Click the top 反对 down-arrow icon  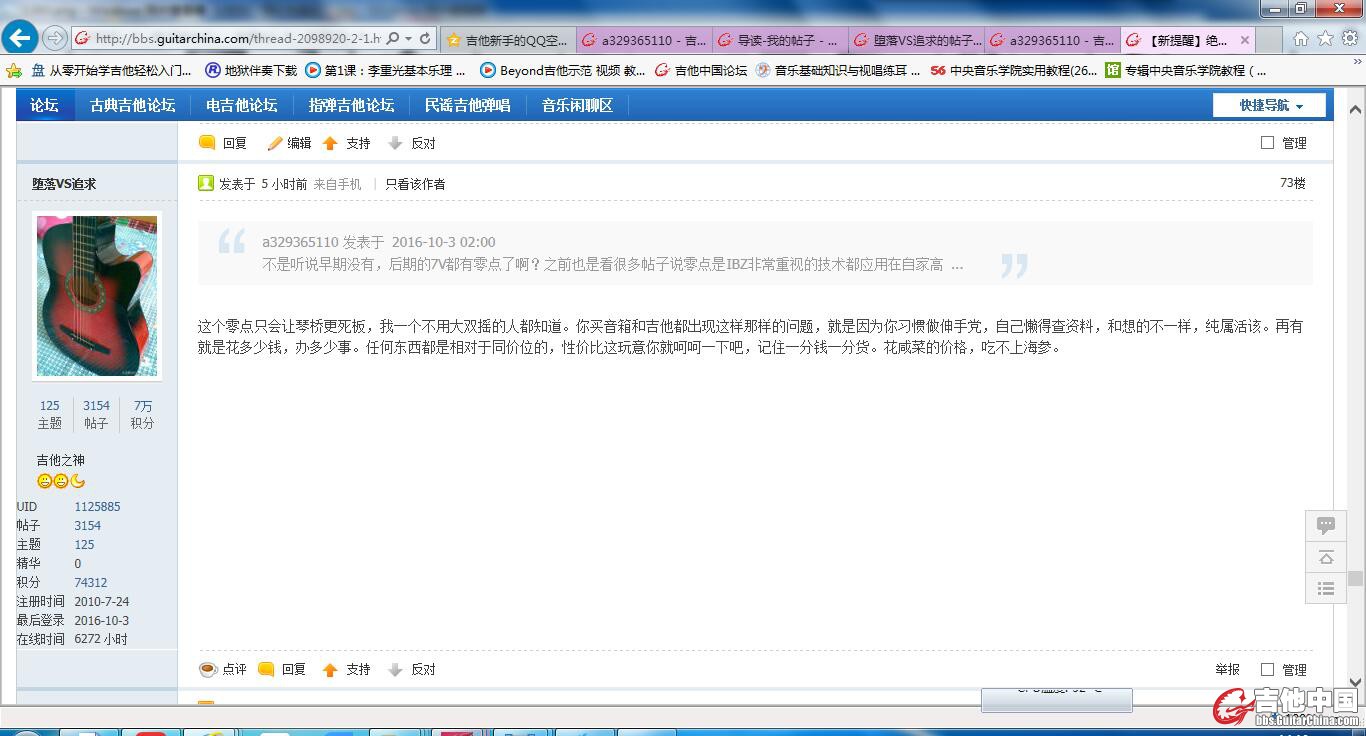click(395, 143)
